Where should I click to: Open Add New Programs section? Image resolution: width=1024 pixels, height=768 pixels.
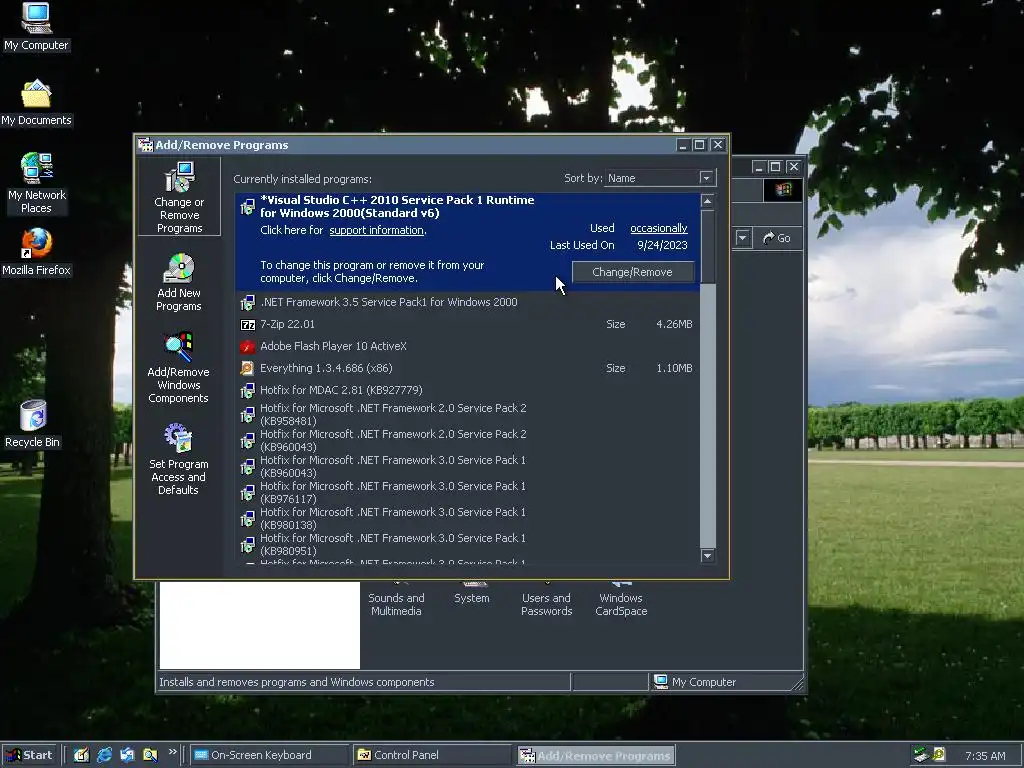(x=178, y=282)
